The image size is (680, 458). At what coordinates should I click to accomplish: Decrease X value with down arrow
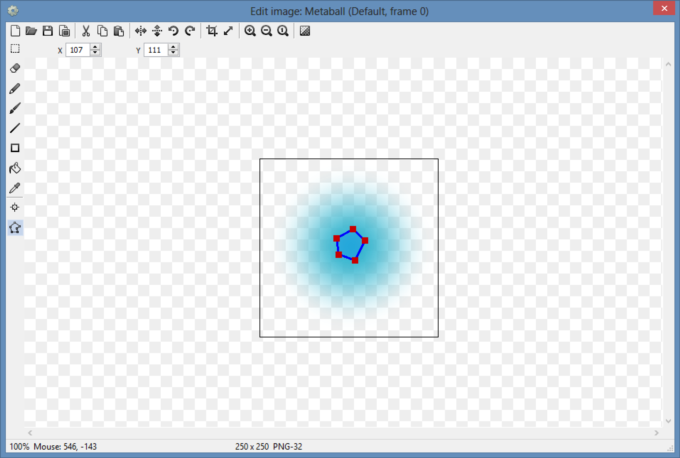pos(95,53)
